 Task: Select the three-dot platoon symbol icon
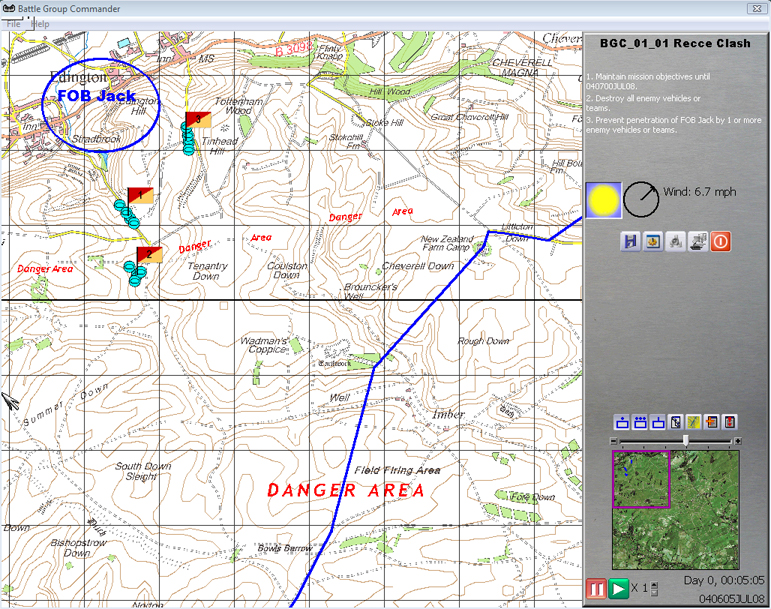(640, 422)
